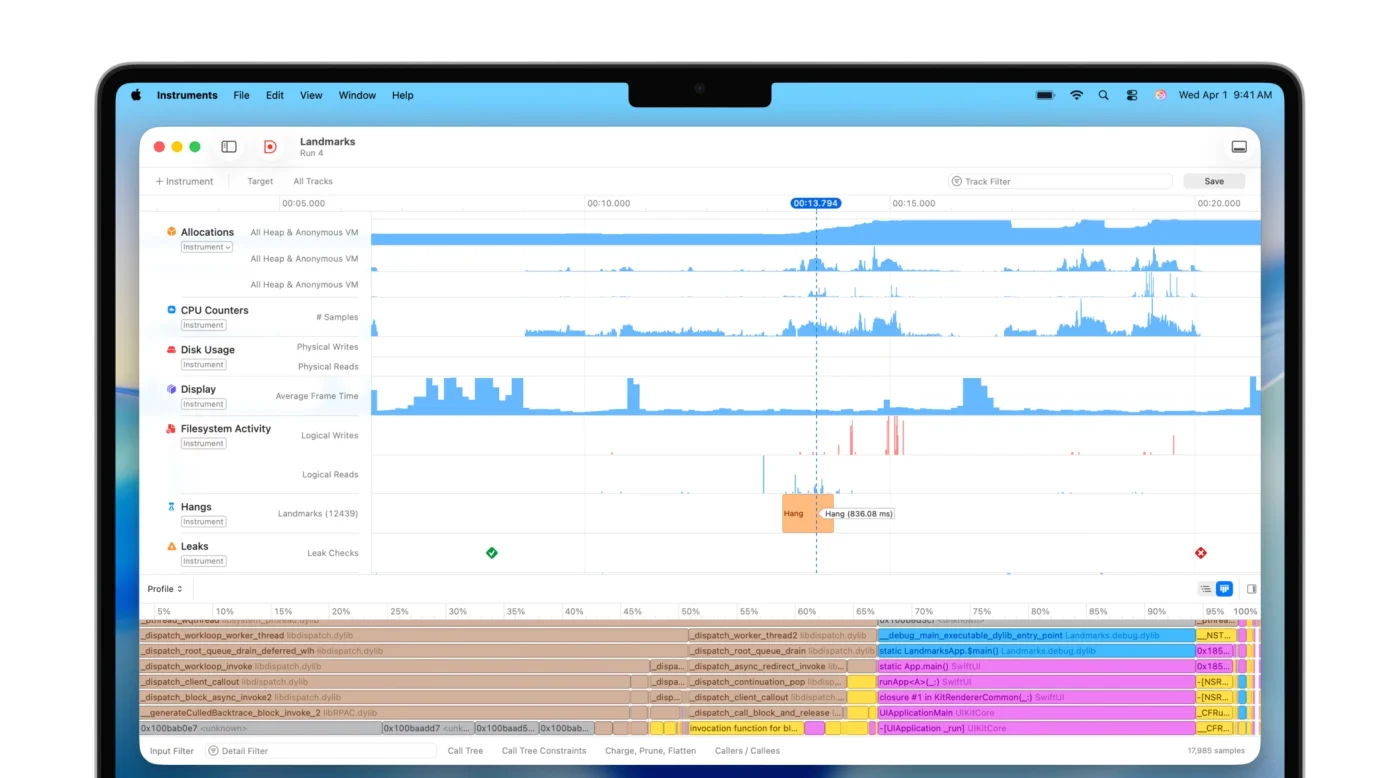This screenshot has width=1400, height=778.
Task: Open the File menu
Action: [241, 95]
